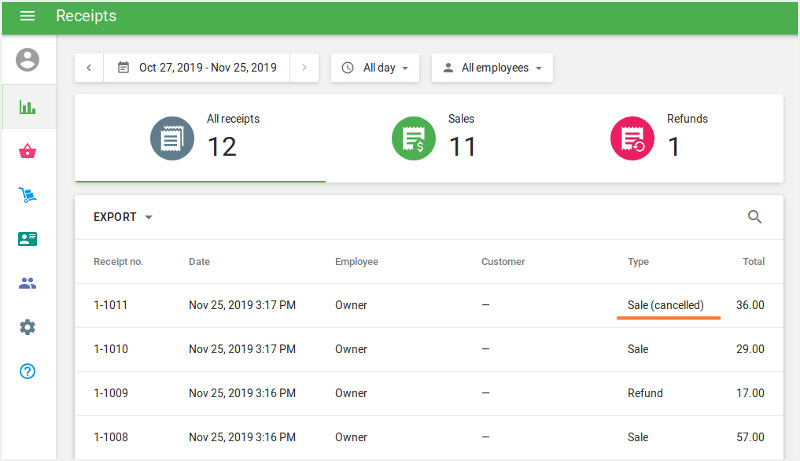Open the Items shopping basket icon
This screenshot has height=461, width=800.
28,151
